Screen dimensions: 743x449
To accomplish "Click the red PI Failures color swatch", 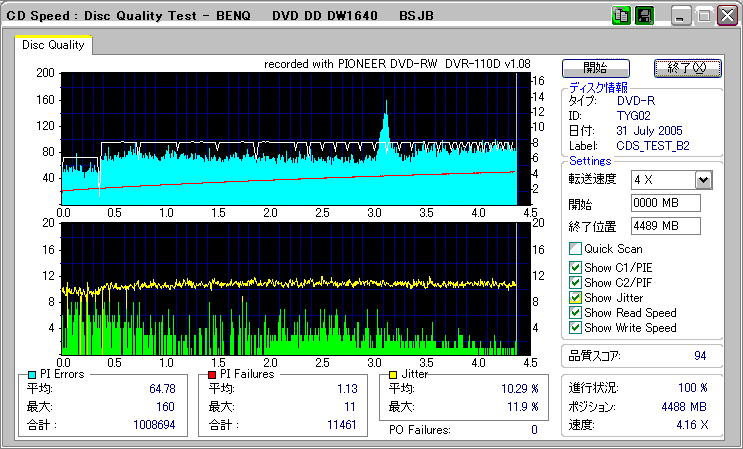I will click(211, 374).
